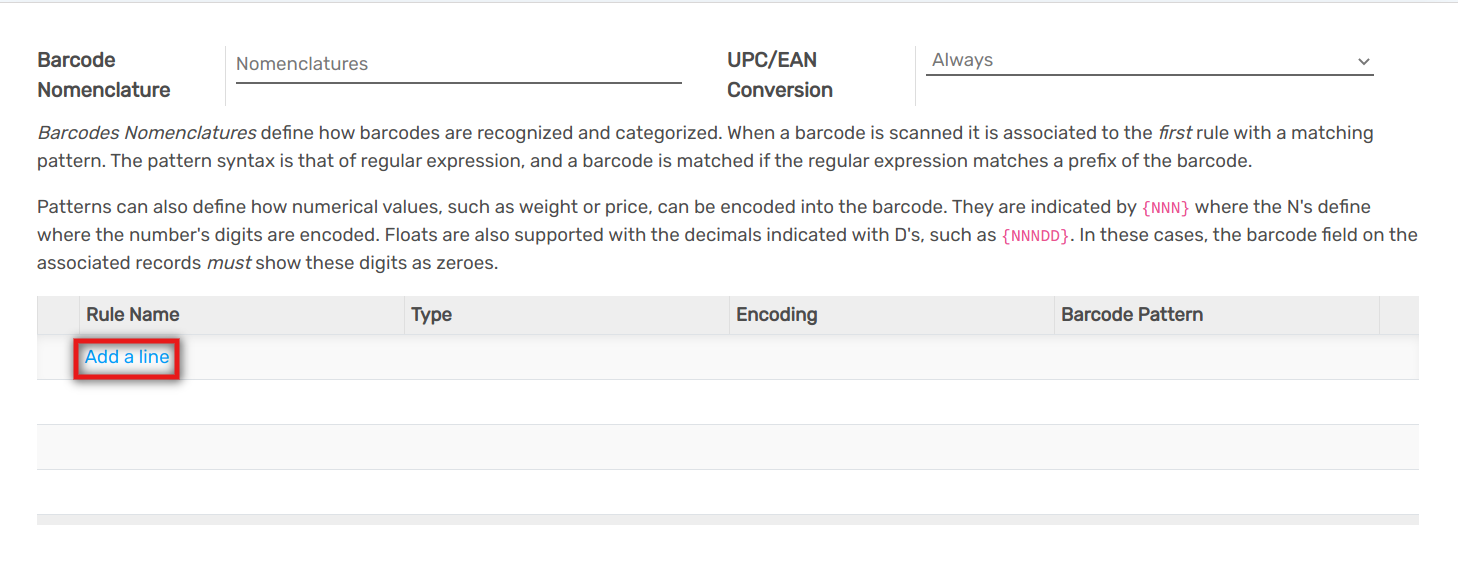The image size is (1458, 571).
Task: Click the italic 'Barcodes Nomenclatures' text
Action: pyautogui.click(x=146, y=133)
